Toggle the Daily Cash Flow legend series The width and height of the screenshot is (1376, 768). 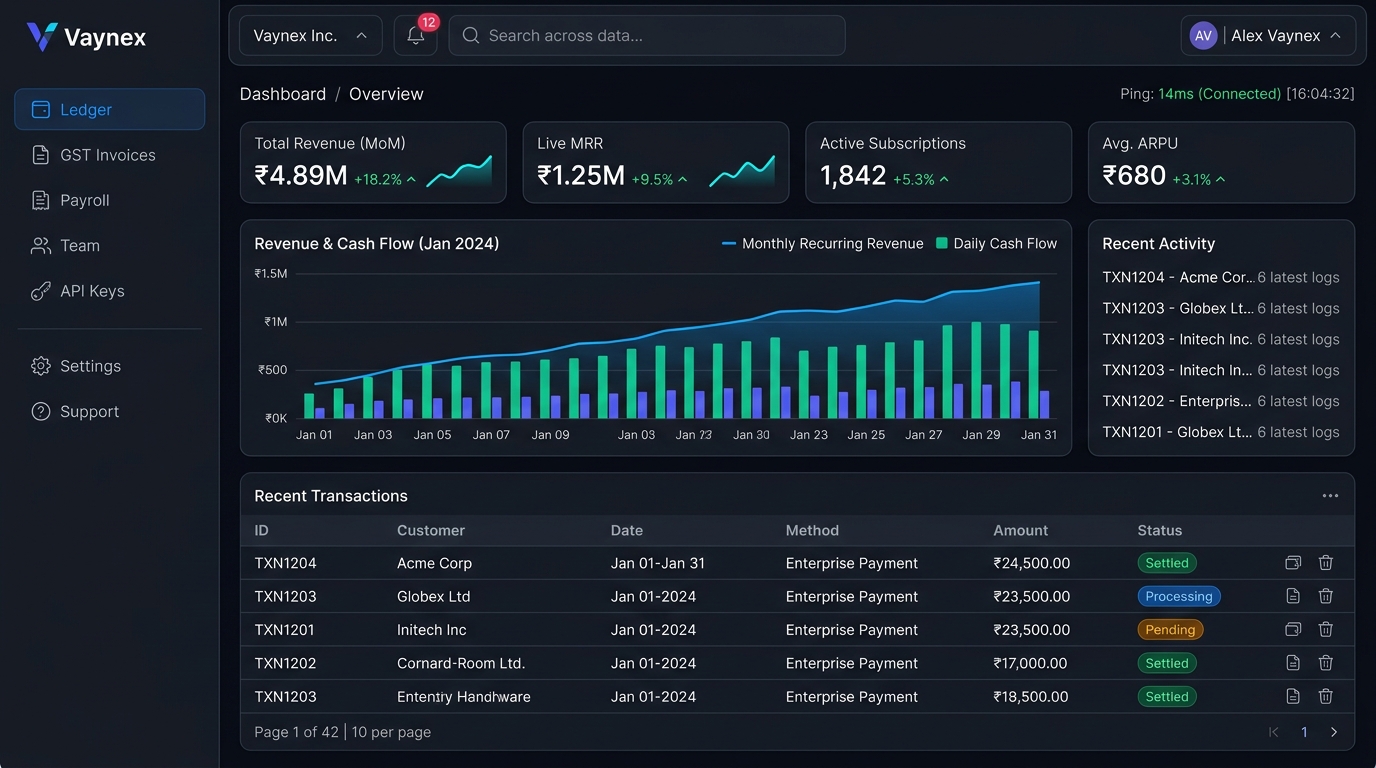[996, 244]
